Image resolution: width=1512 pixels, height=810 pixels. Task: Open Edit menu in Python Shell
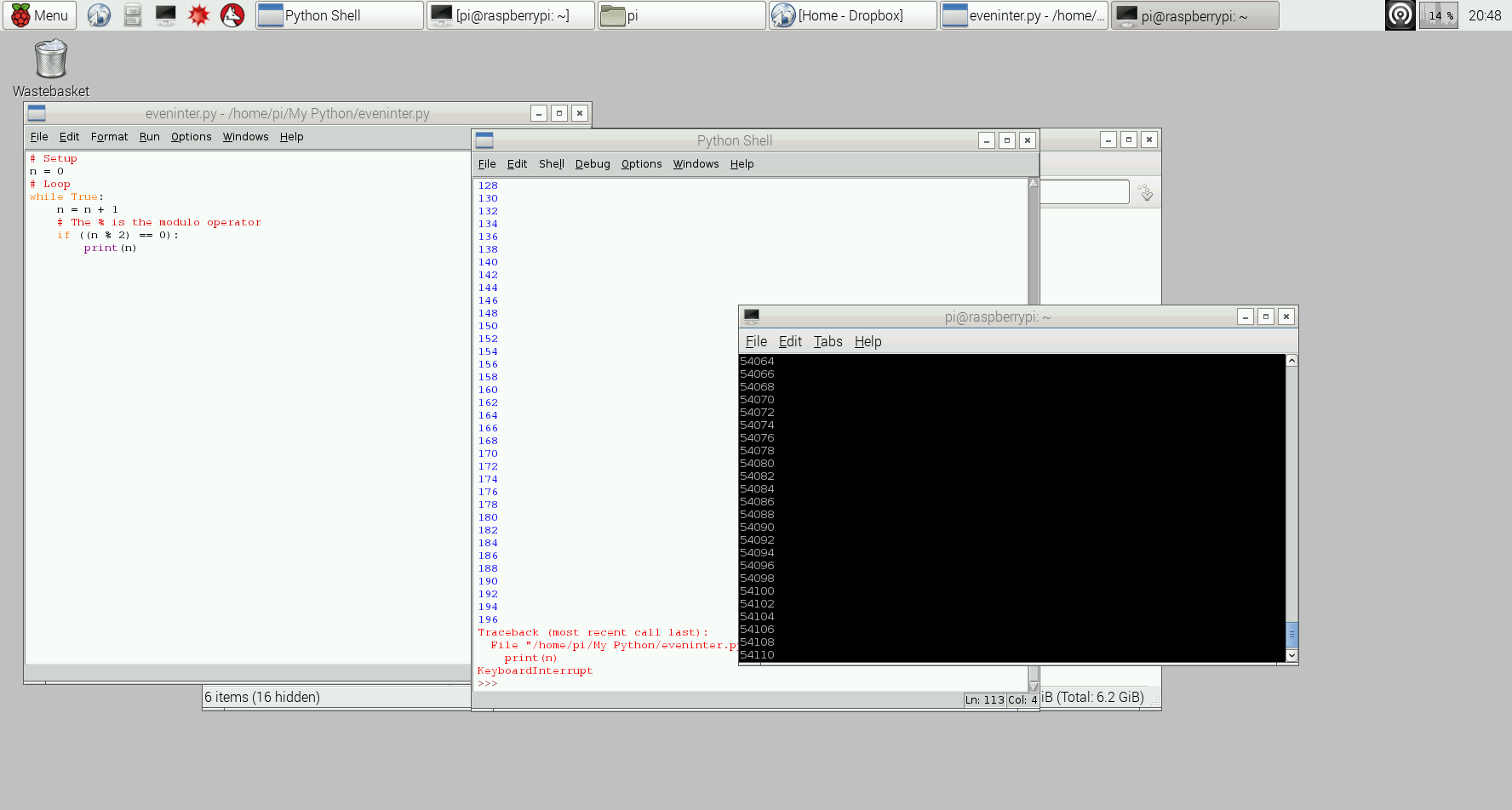517,164
